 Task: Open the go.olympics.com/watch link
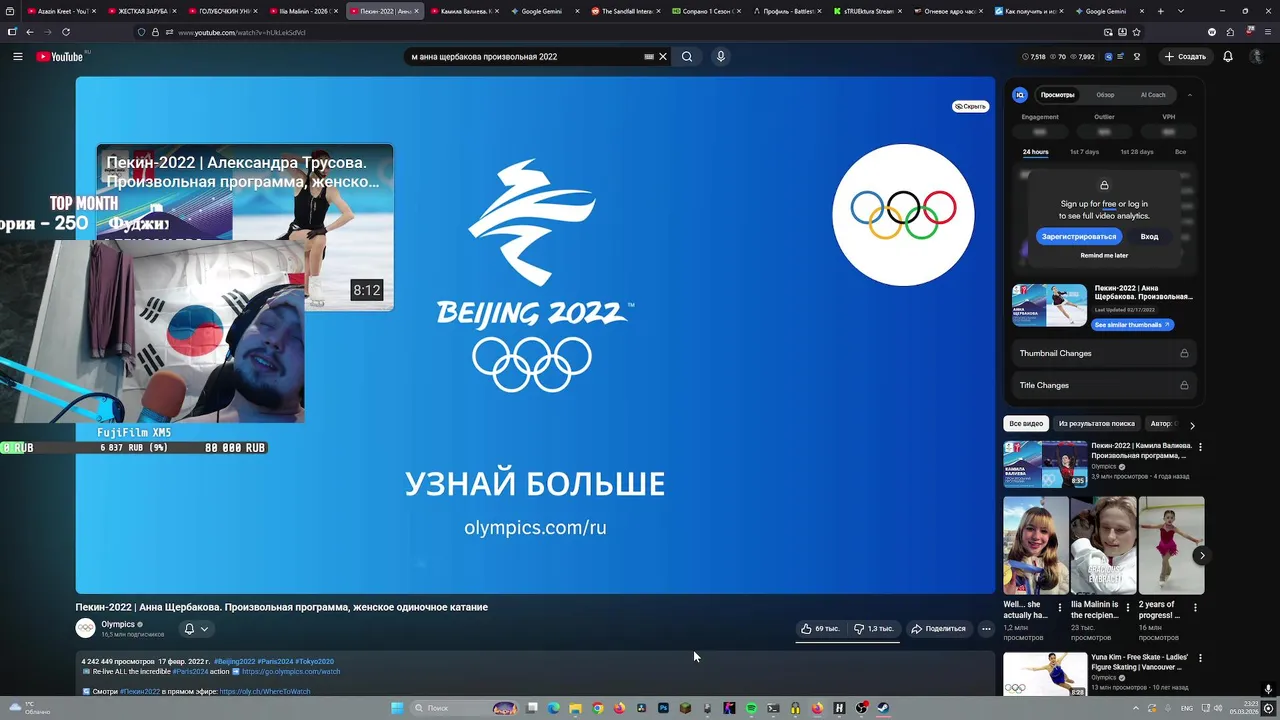point(291,672)
